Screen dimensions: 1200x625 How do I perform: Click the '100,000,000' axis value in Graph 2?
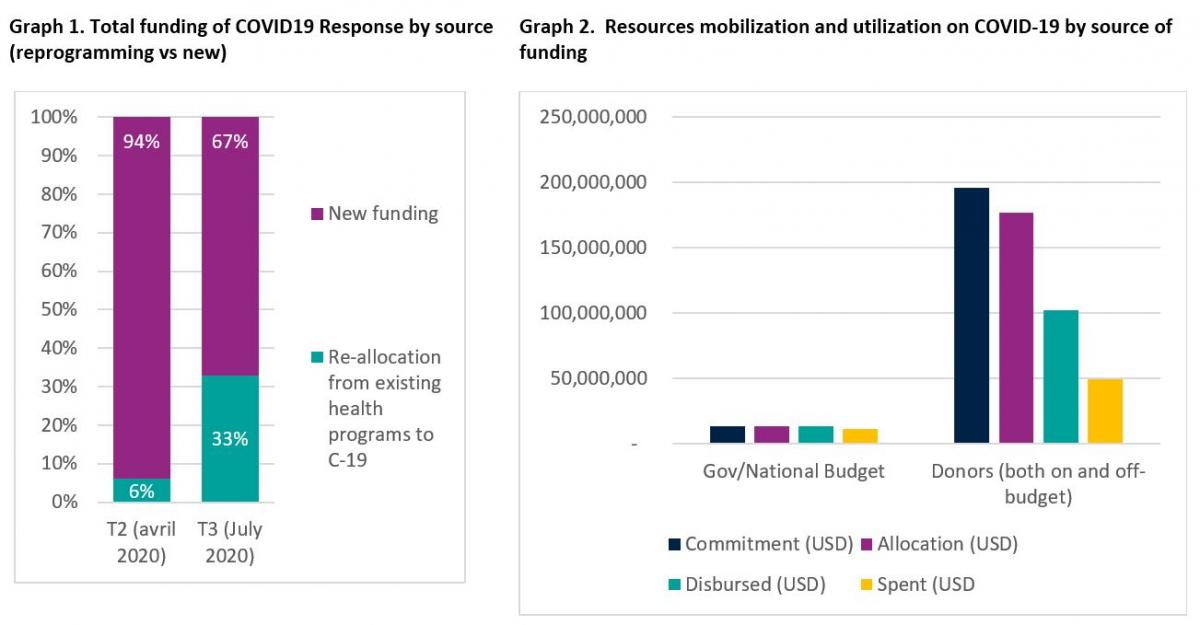(593, 313)
